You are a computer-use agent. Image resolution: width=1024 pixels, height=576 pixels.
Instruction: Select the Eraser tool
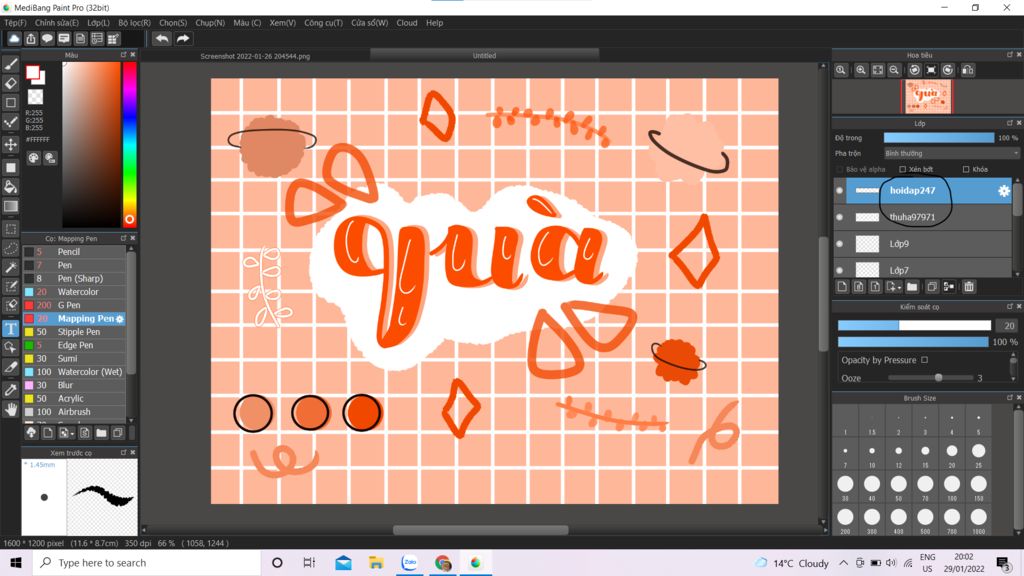click(x=10, y=84)
